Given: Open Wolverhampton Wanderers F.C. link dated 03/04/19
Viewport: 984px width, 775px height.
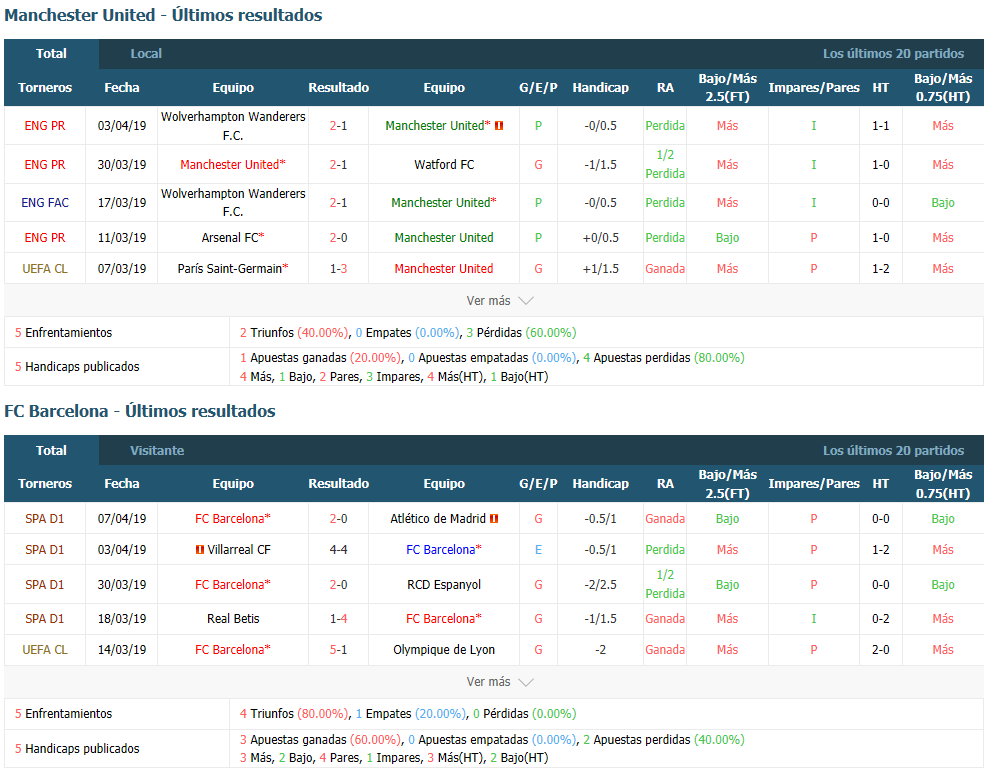Looking at the screenshot, I should tap(233, 126).
